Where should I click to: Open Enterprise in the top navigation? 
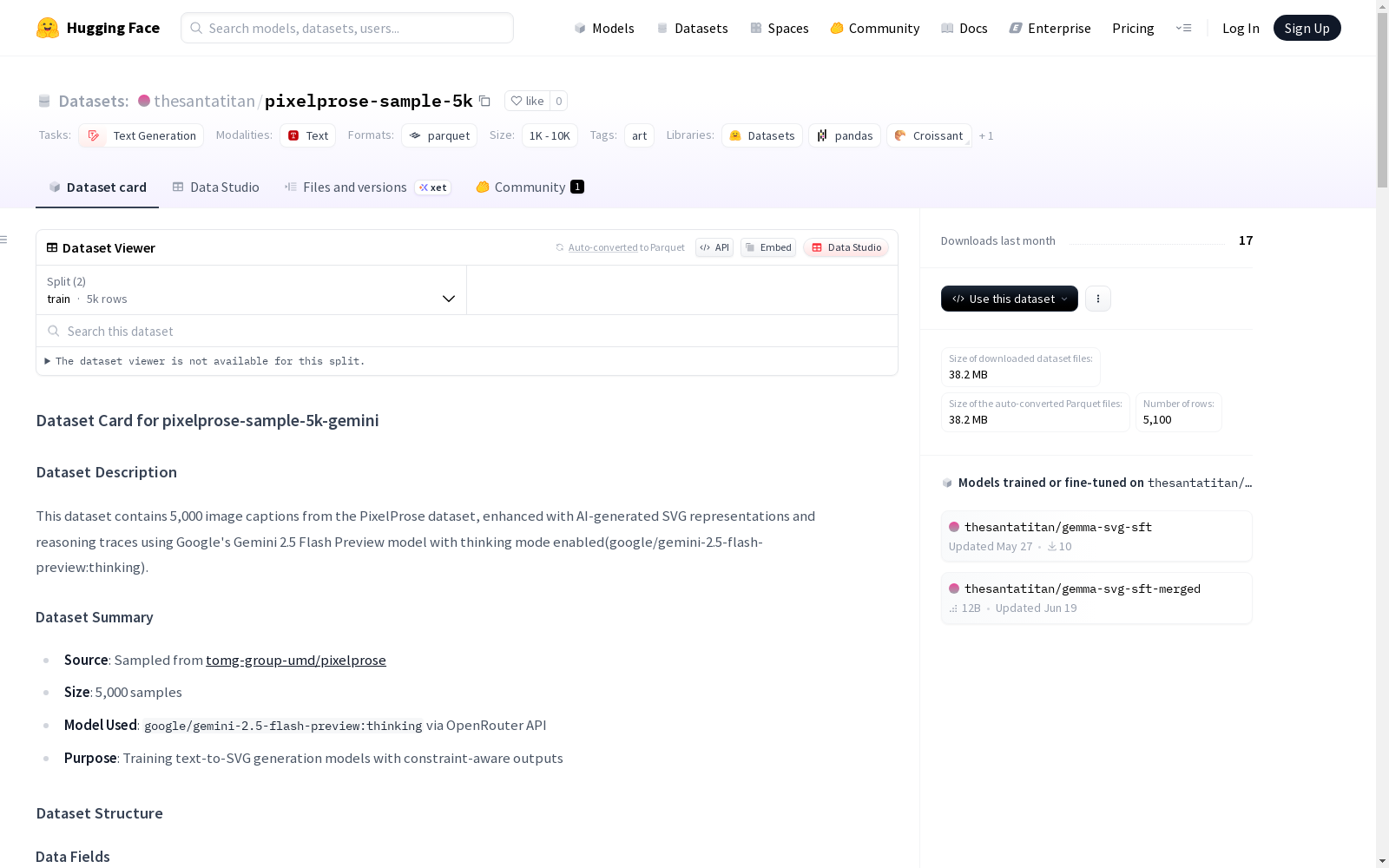[x=1050, y=28]
